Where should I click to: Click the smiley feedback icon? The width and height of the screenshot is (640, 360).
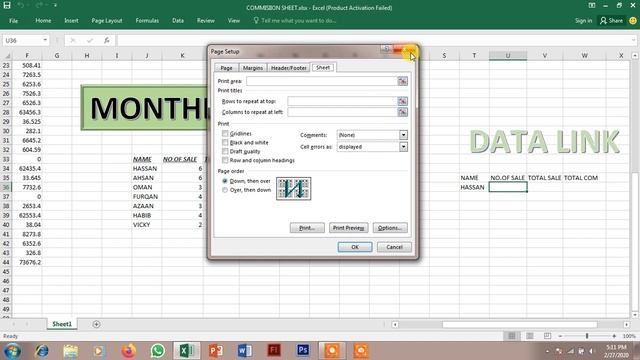coord(633,20)
